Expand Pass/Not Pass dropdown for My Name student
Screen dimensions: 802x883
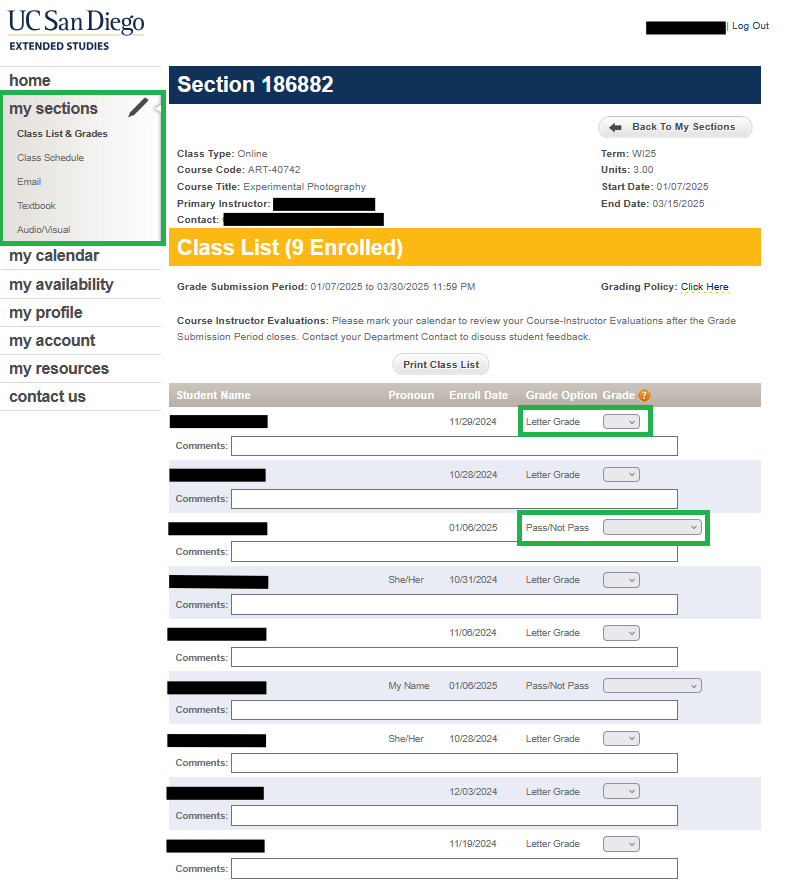[x=652, y=686]
